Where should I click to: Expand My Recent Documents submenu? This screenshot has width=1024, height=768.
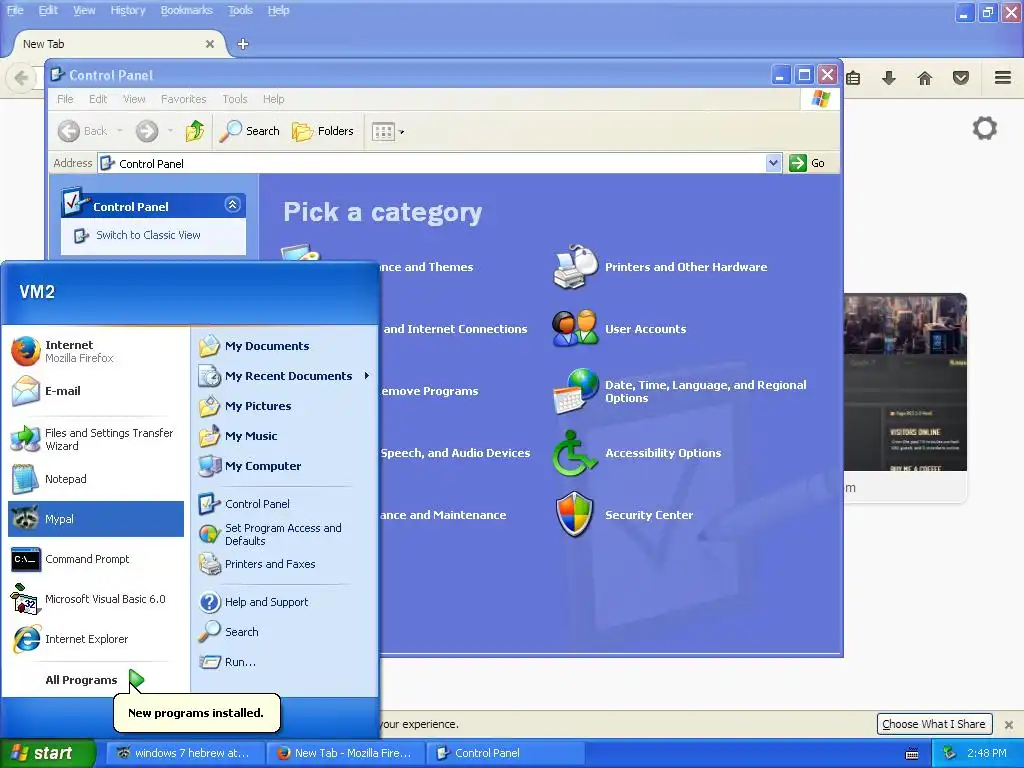284,376
